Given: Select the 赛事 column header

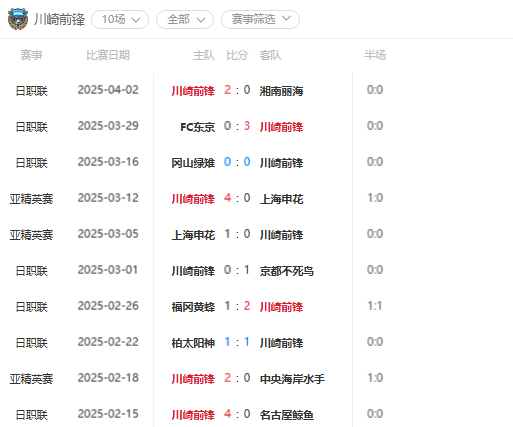Looking at the screenshot, I should pos(31,55).
